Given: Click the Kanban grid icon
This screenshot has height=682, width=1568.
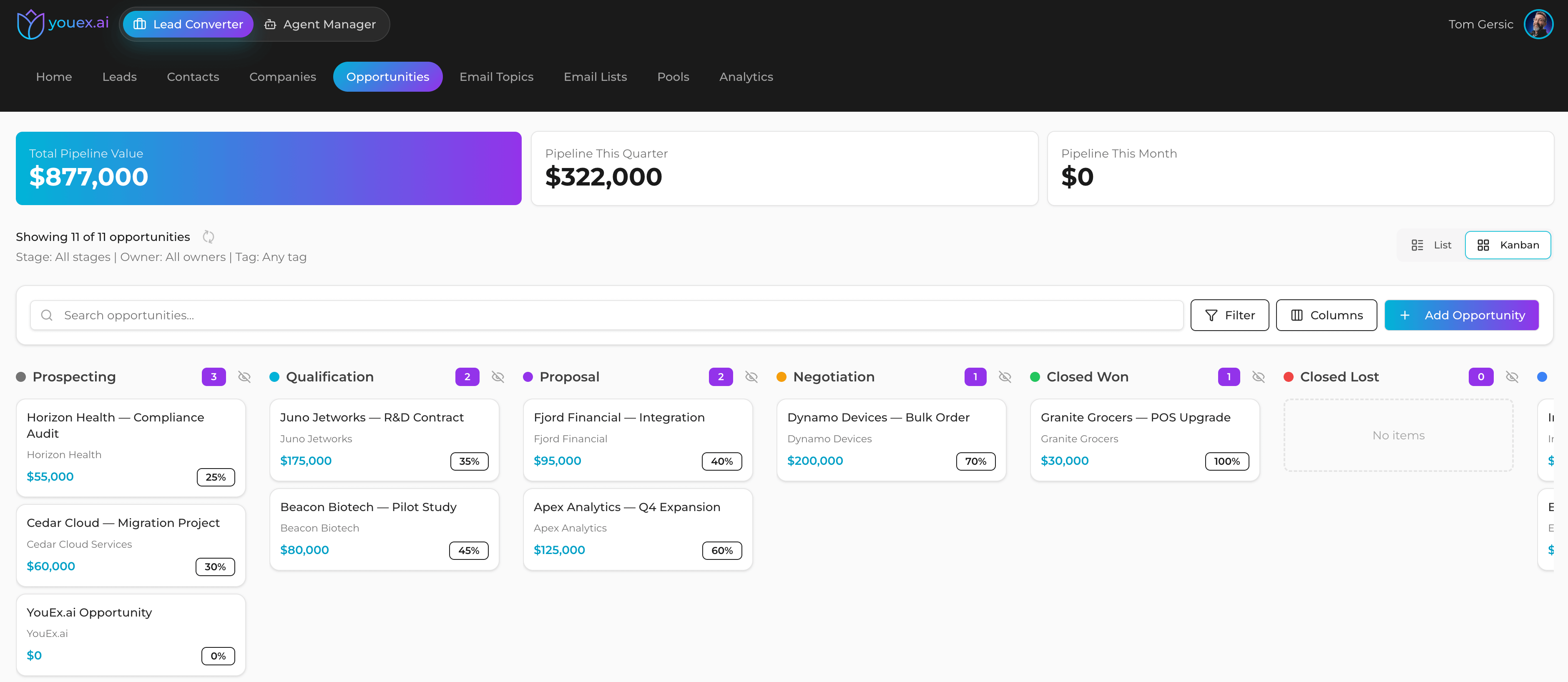Looking at the screenshot, I should coord(1483,245).
